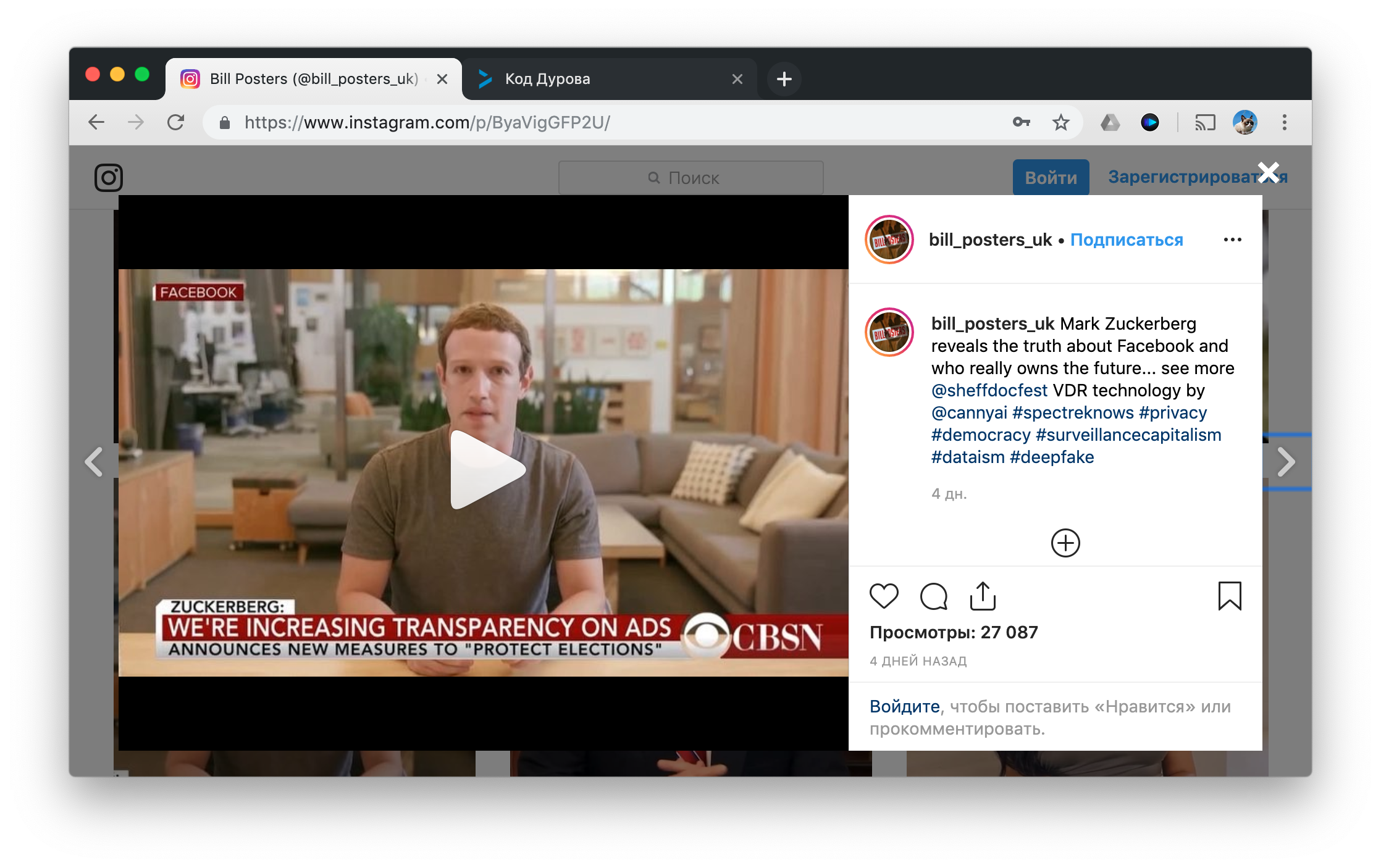This screenshot has height=868, width=1381.
Task: Open the header profile avatar
Action: coord(889,240)
